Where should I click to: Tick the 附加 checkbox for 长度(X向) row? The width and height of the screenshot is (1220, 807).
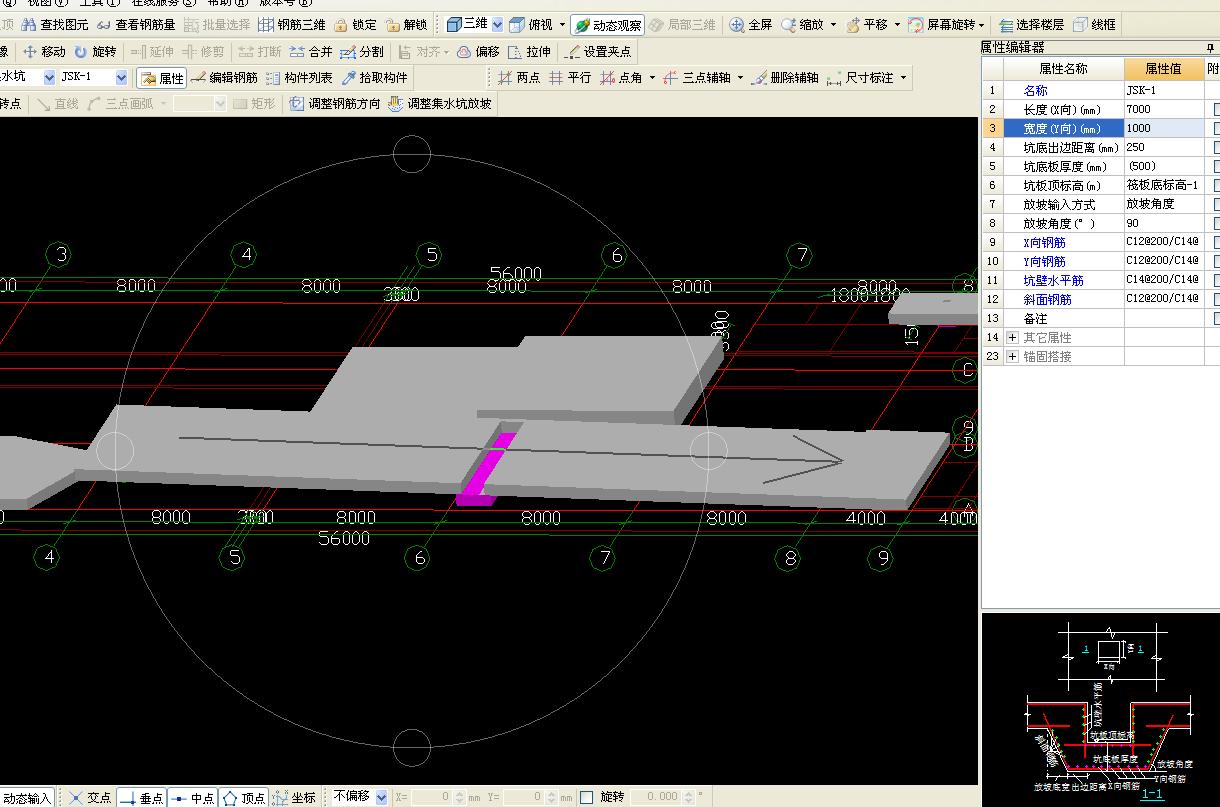click(x=1215, y=109)
